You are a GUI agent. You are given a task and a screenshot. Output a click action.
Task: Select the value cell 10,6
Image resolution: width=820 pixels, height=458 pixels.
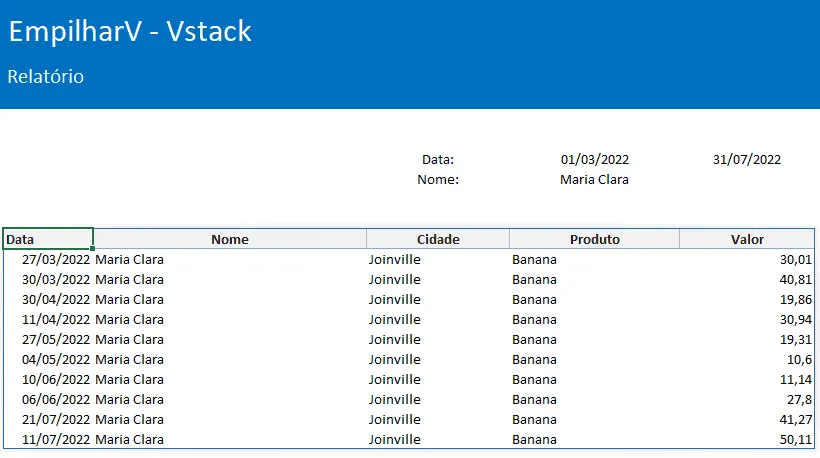pos(800,360)
